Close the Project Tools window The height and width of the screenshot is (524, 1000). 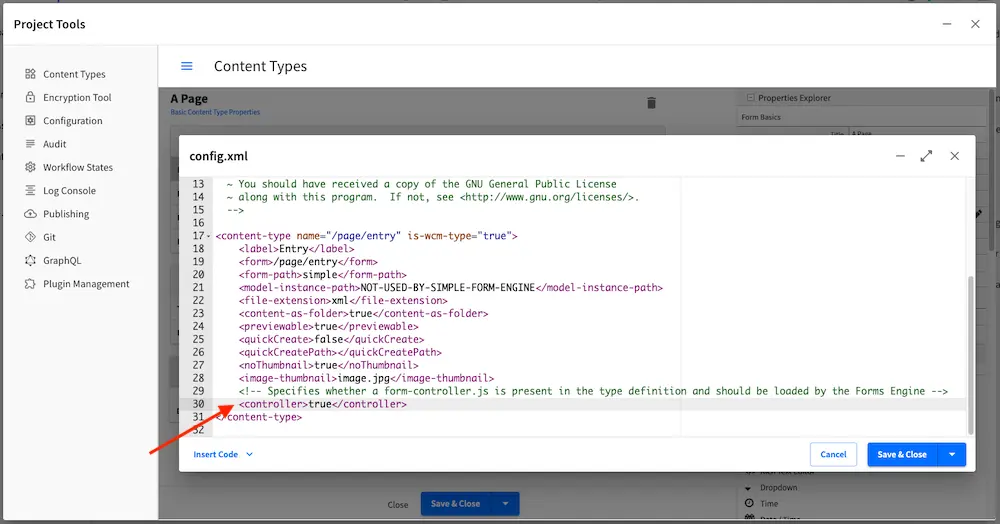point(975,24)
